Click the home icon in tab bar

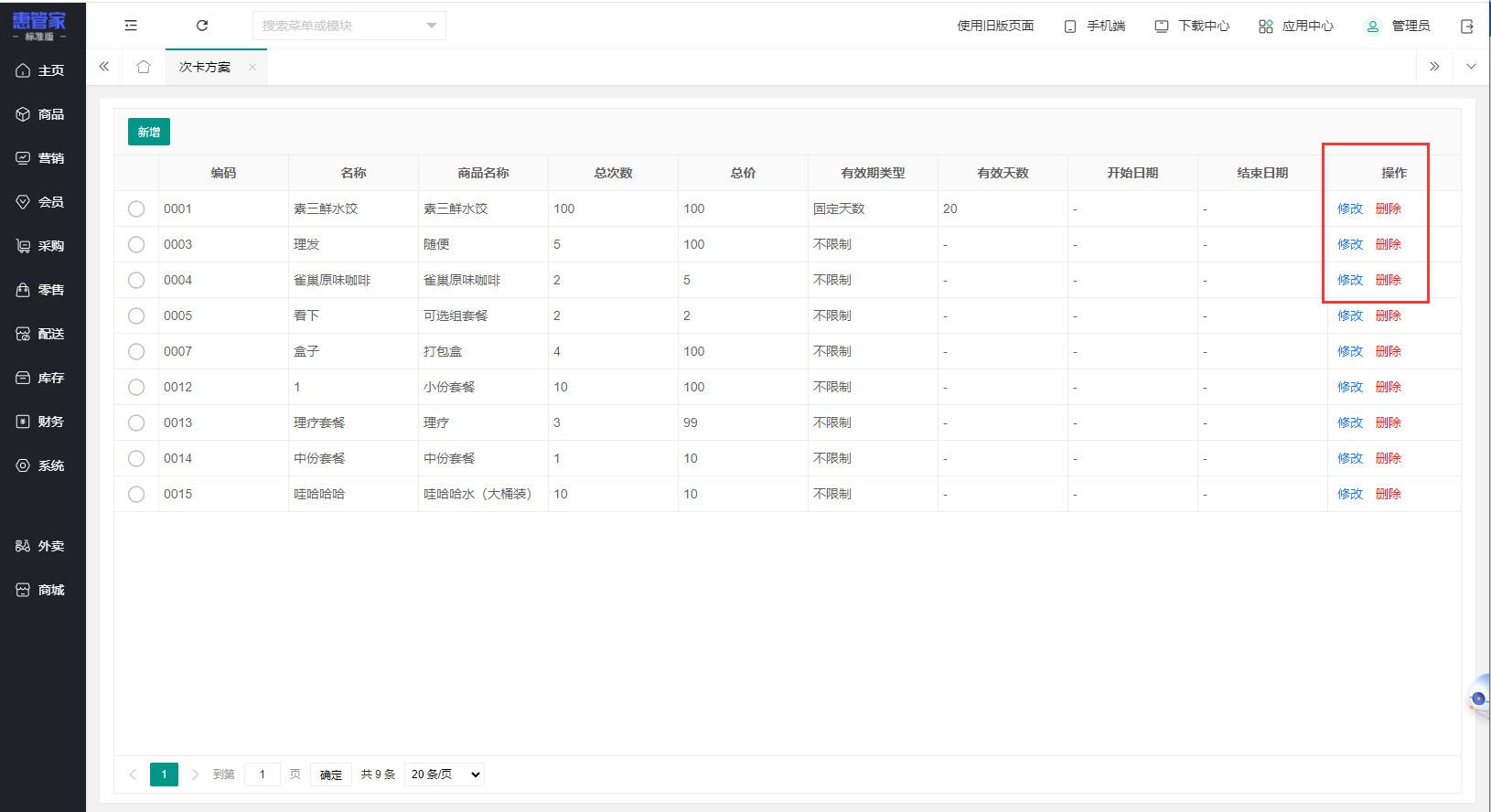point(144,67)
